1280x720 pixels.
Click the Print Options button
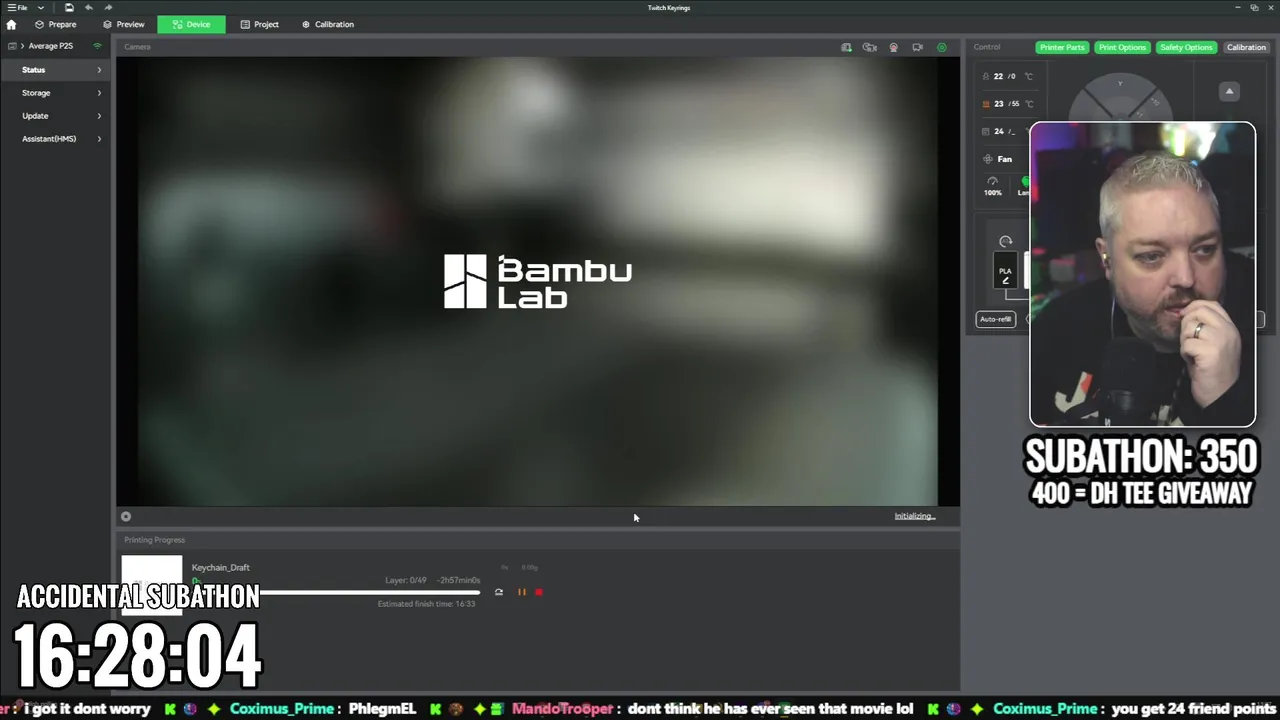(1122, 47)
